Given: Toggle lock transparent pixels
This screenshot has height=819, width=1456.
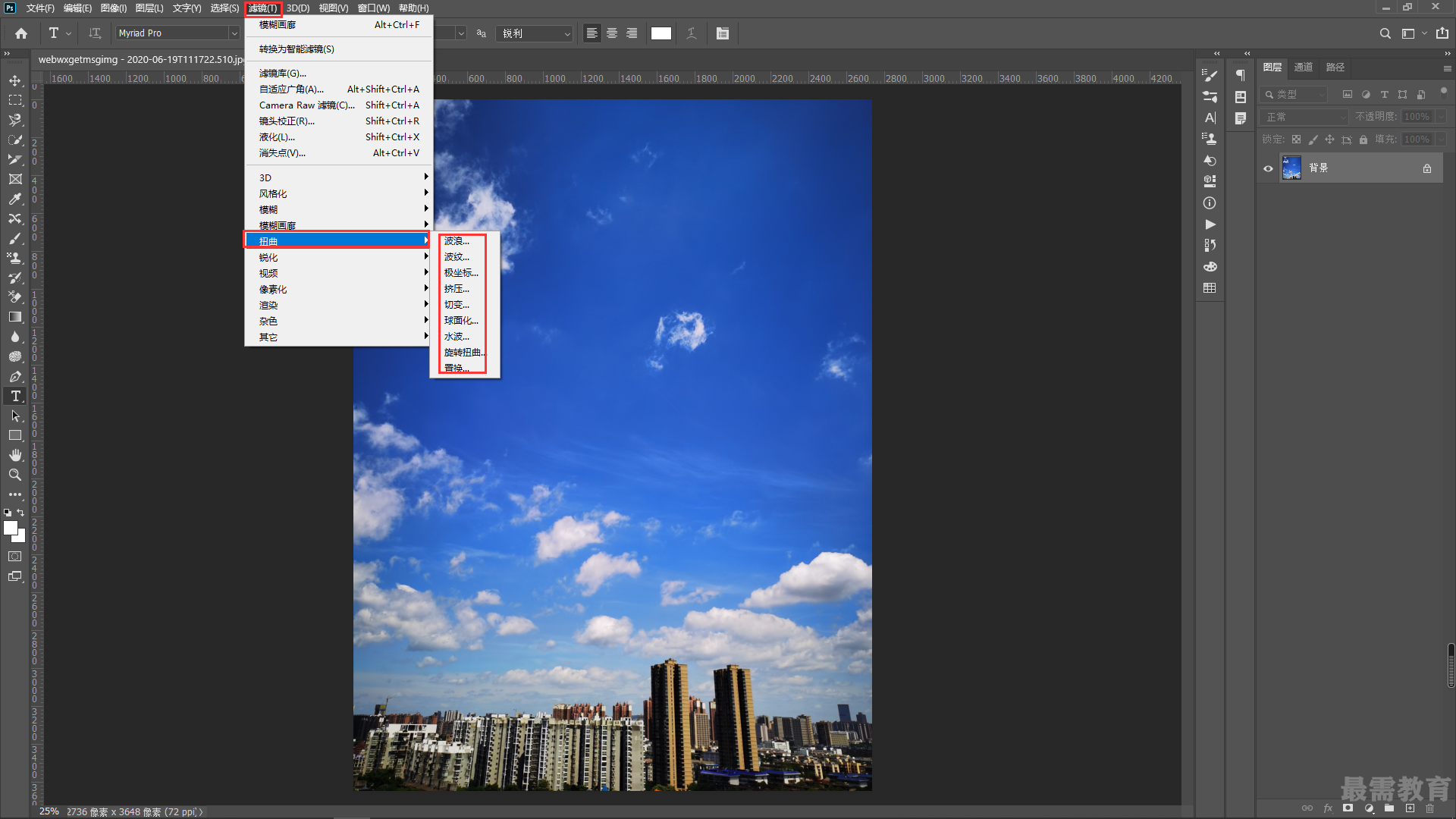Looking at the screenshot, I should [x=1296, y=140].
